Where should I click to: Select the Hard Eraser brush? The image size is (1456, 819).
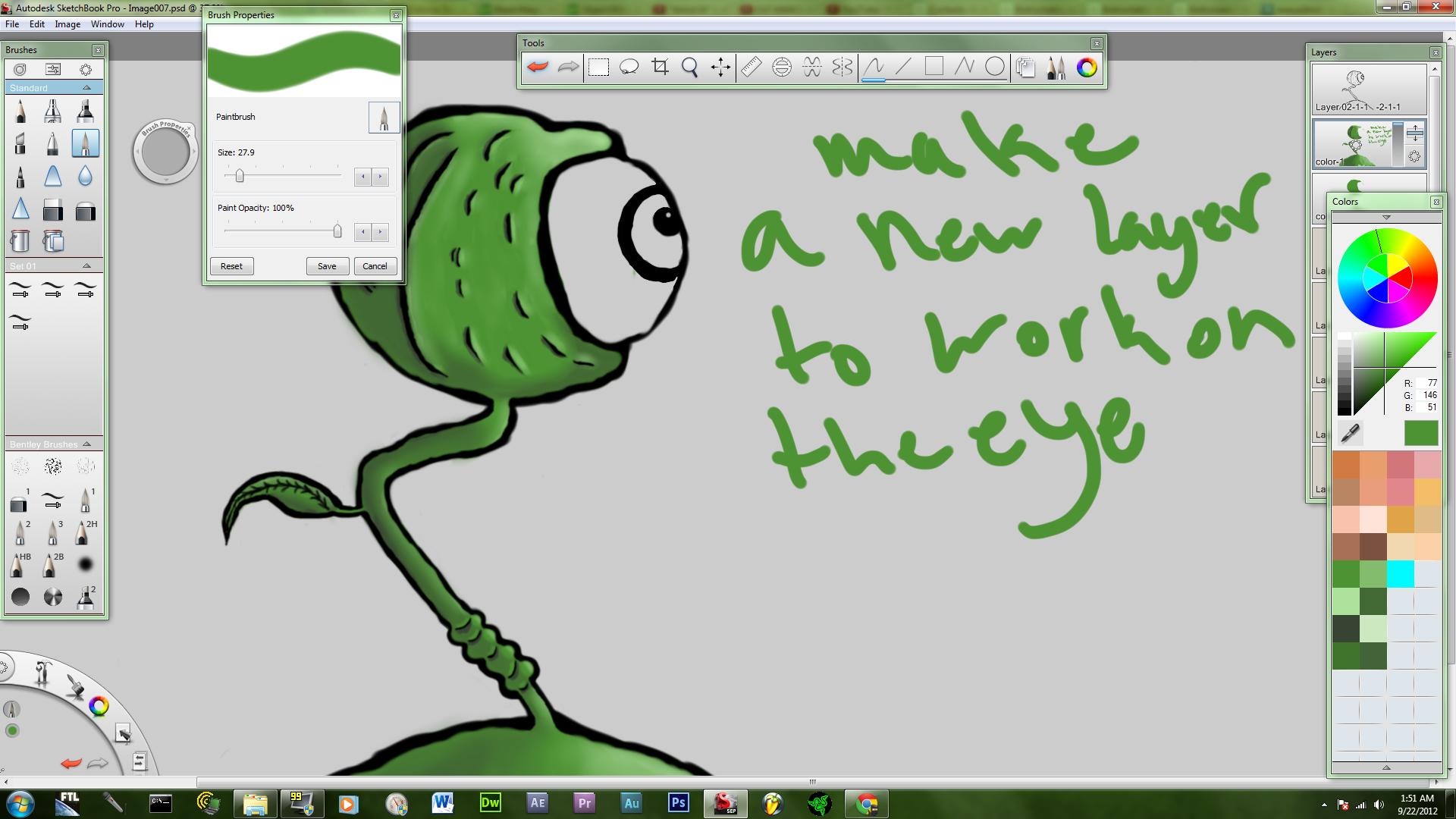coord(52,209)
